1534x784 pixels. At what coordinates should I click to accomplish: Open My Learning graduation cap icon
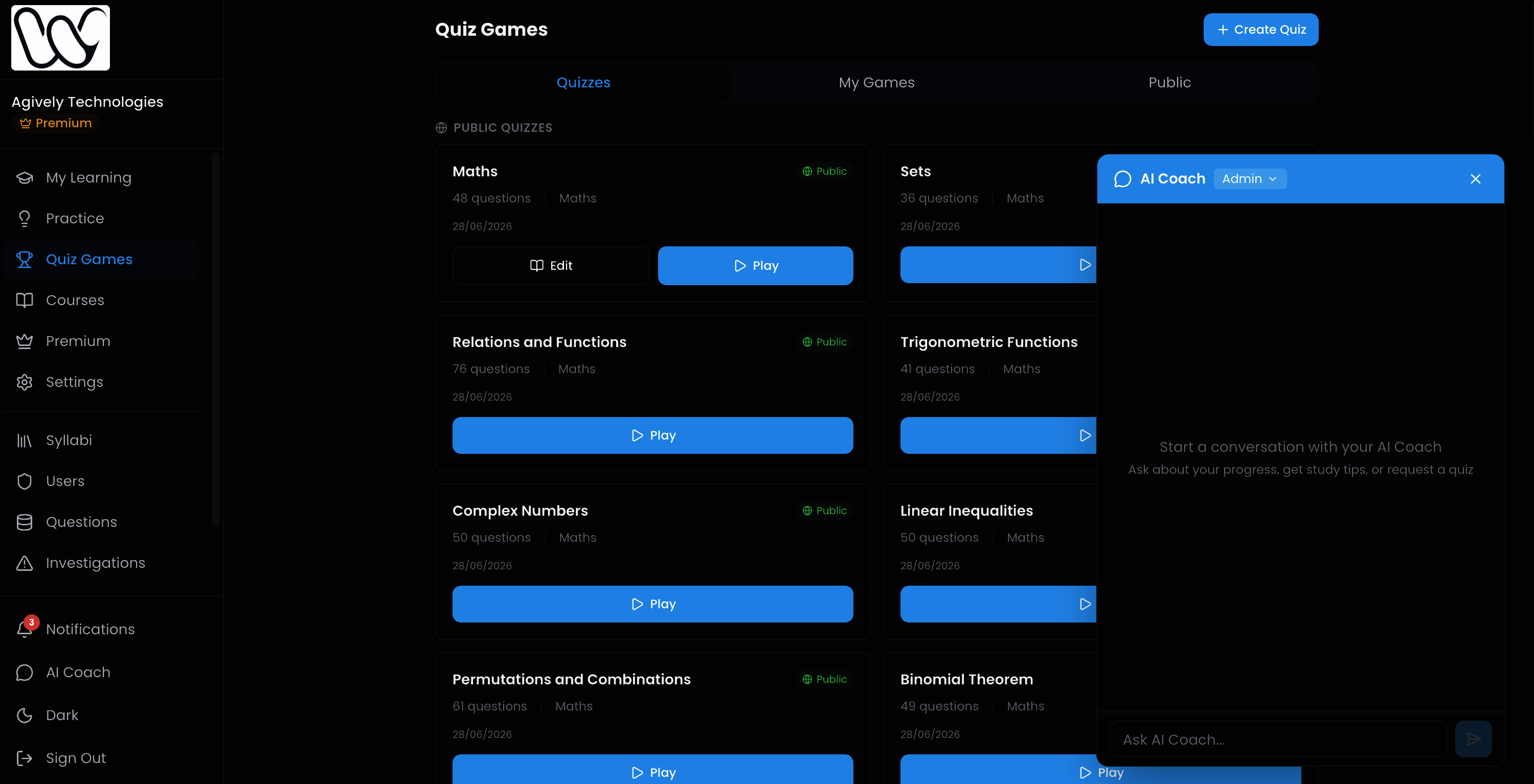[x=25, y=177]
